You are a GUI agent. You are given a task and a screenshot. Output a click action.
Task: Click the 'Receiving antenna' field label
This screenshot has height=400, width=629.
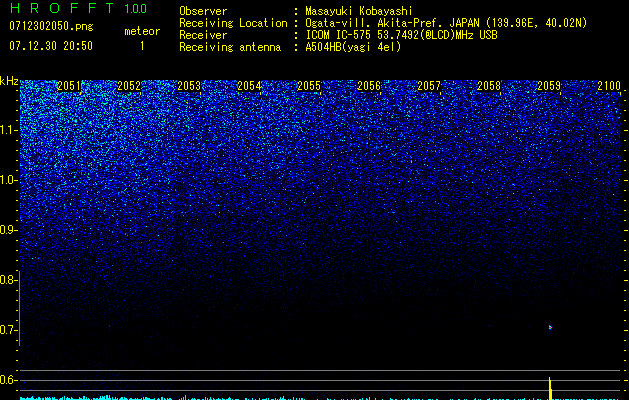(x=230, y=47)
